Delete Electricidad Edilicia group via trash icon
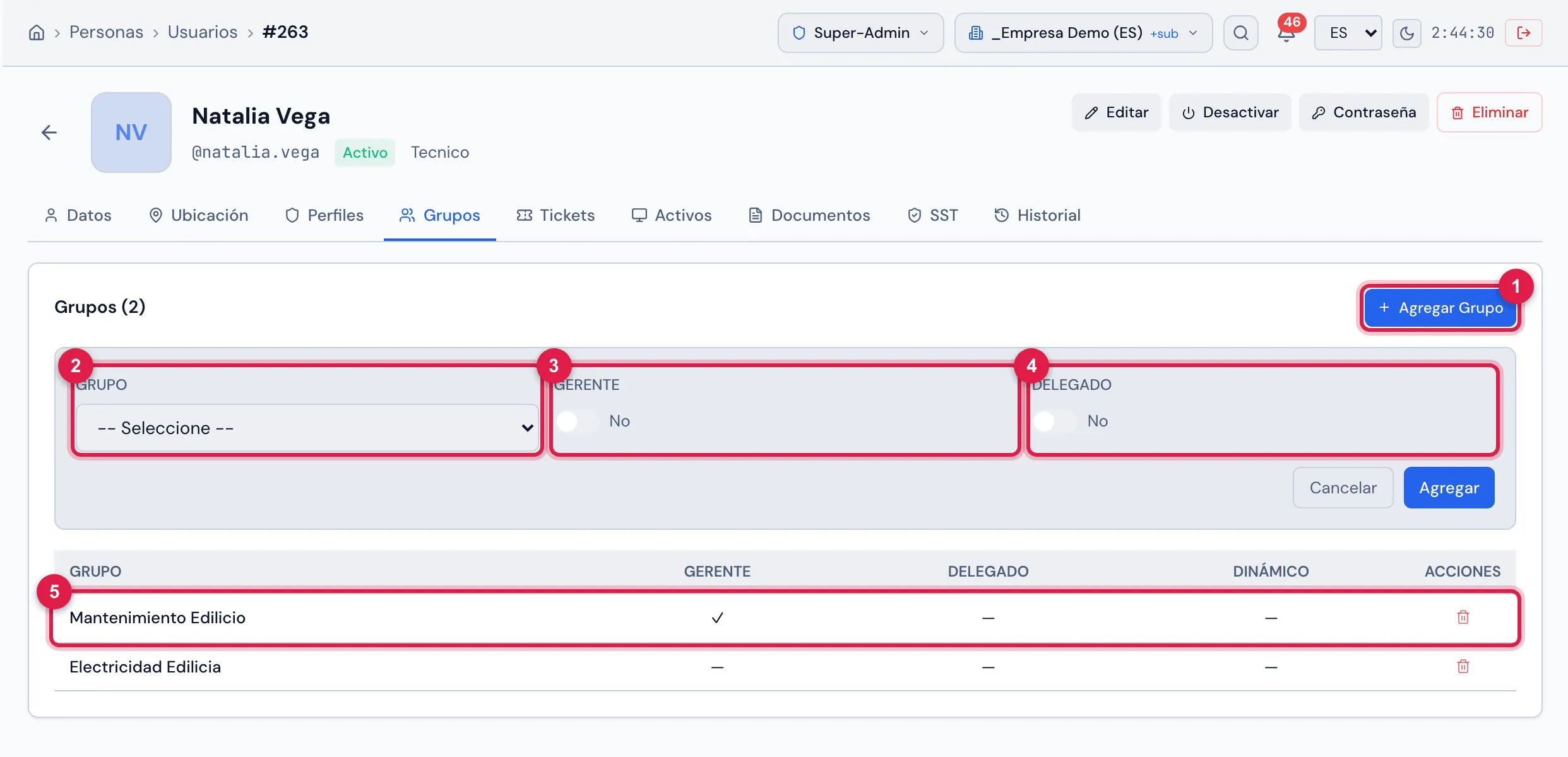1568x757 pixels. pos(1463,666)
